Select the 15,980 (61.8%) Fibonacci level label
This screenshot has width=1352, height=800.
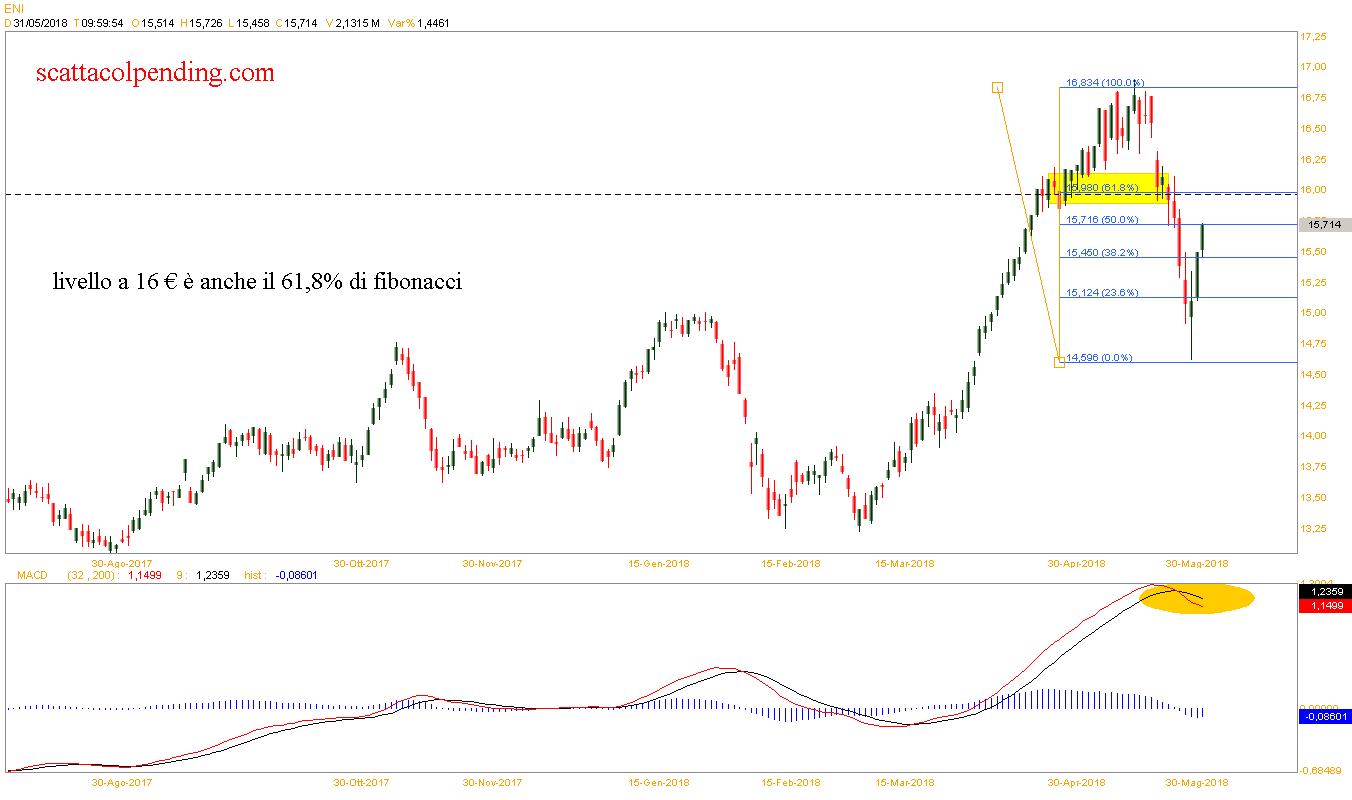(x=1103, y=187)
